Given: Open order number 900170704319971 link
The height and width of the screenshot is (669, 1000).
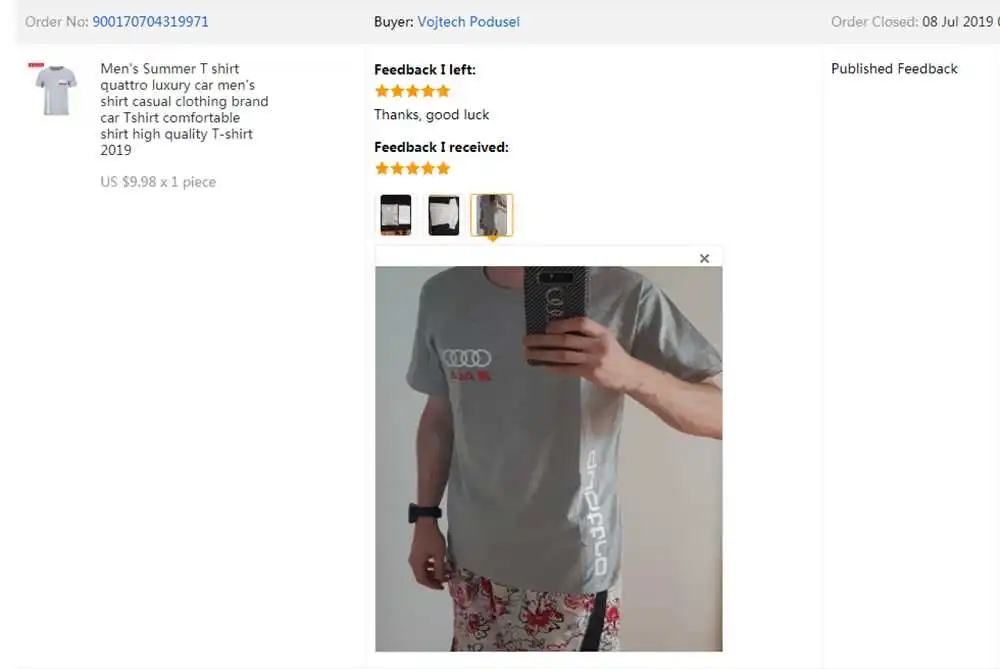Looking at the screenshot, I should pos(150,22).
